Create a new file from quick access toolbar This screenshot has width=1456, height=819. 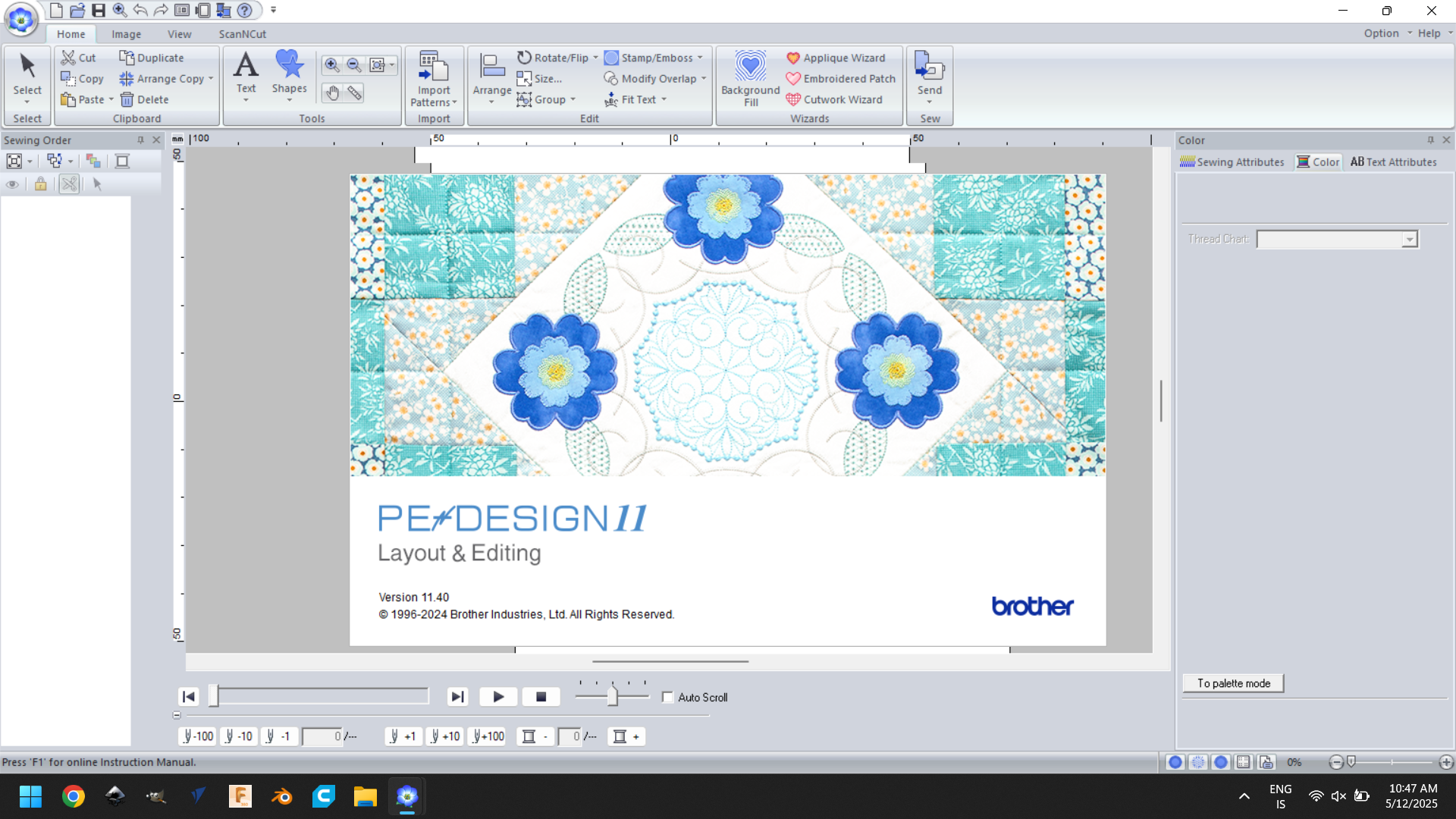(56, 10)
